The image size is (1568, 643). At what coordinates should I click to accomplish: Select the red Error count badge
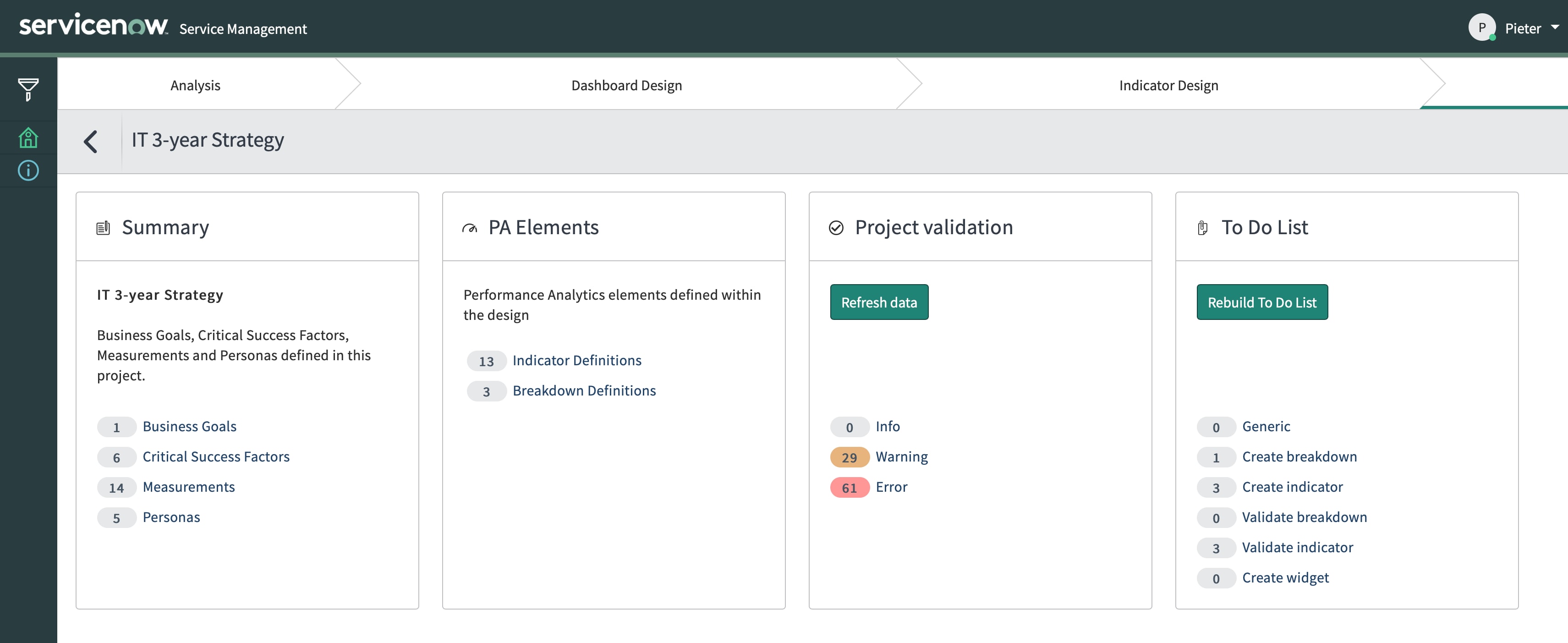click(x=849, y=487)
